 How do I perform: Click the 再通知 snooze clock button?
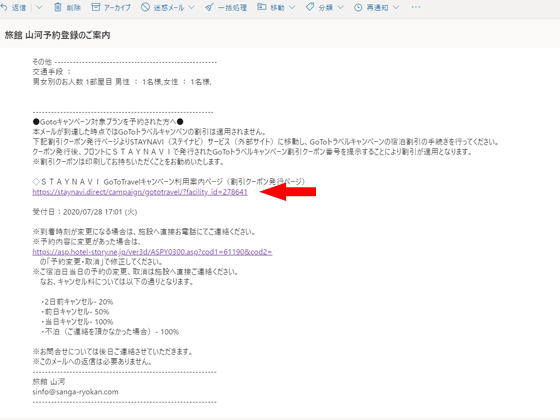pos(371,8)
